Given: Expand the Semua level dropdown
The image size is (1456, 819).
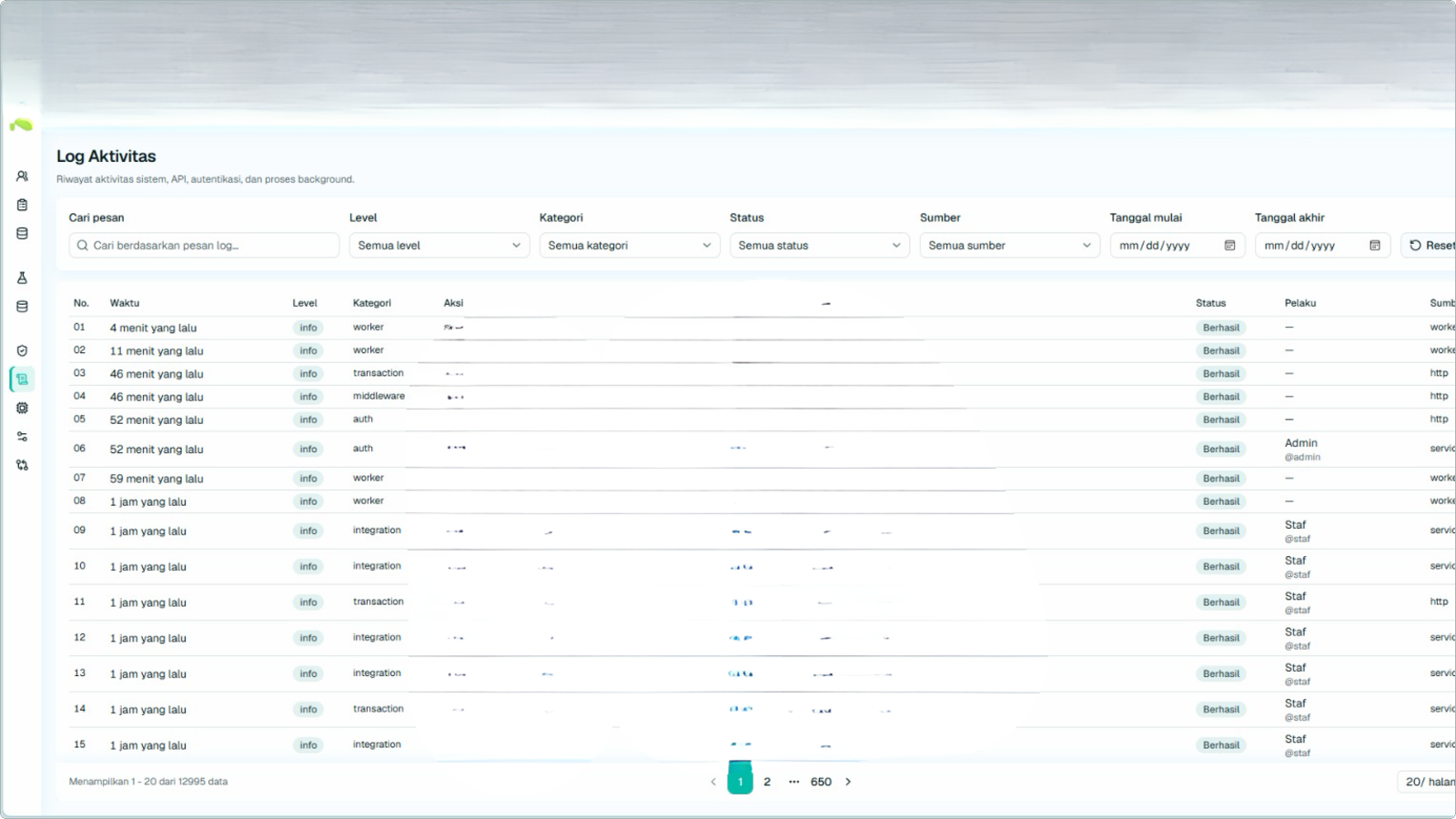Looking at the screenshot, I should click(x=440, y=246).
